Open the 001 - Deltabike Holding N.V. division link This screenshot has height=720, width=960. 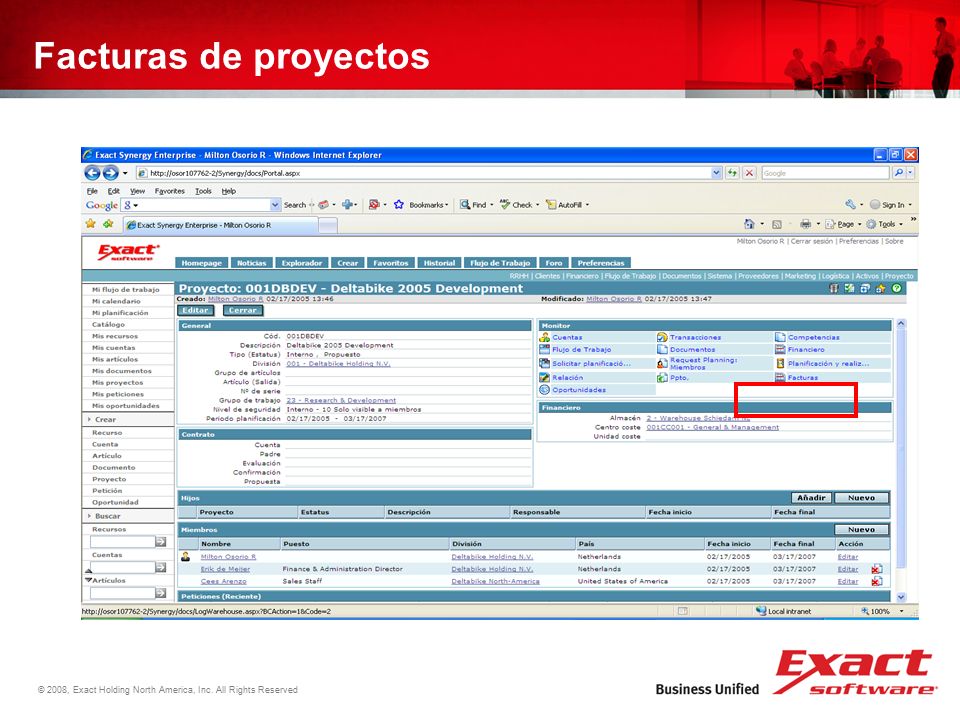pos(338,364)
